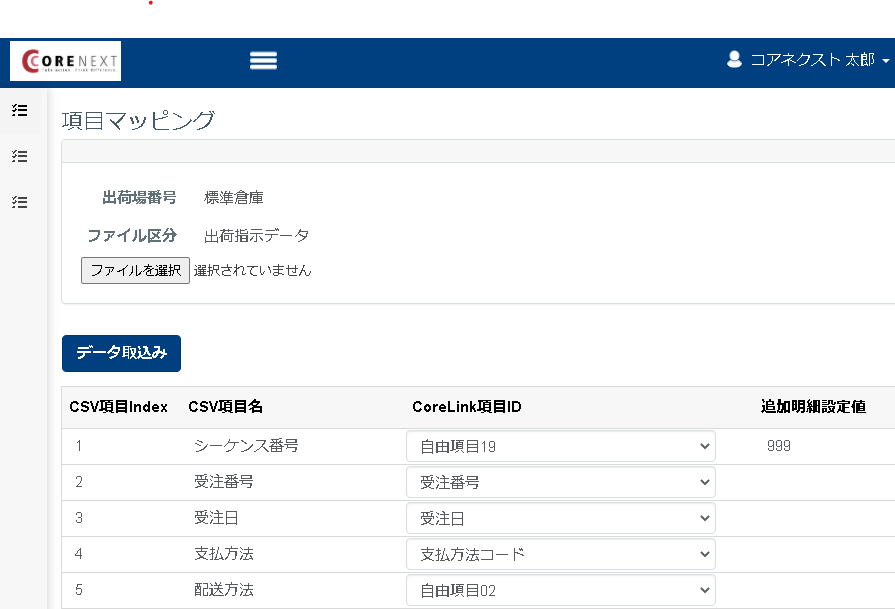
Task: Open the hamburger navigation menu
Action: tap(263, 60)
